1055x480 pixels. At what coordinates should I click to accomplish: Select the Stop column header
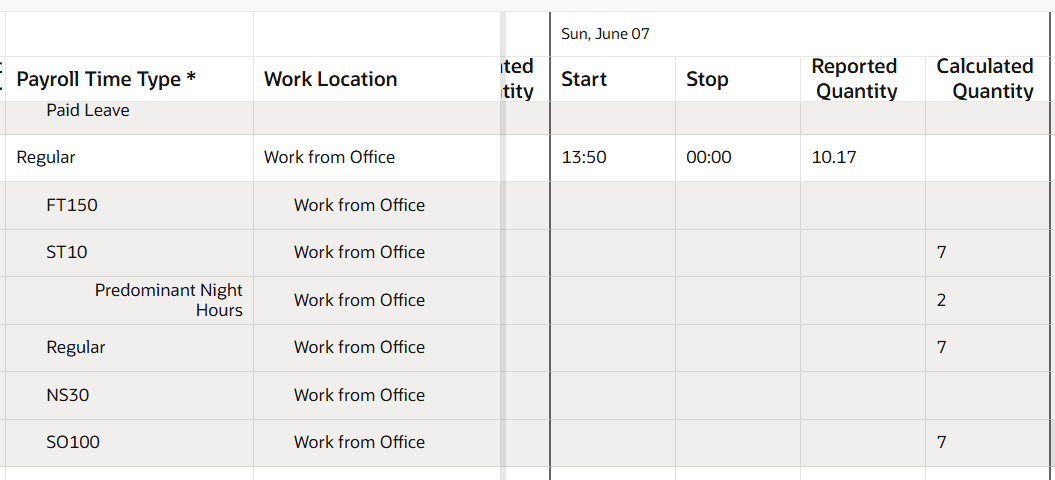[707, 79]
